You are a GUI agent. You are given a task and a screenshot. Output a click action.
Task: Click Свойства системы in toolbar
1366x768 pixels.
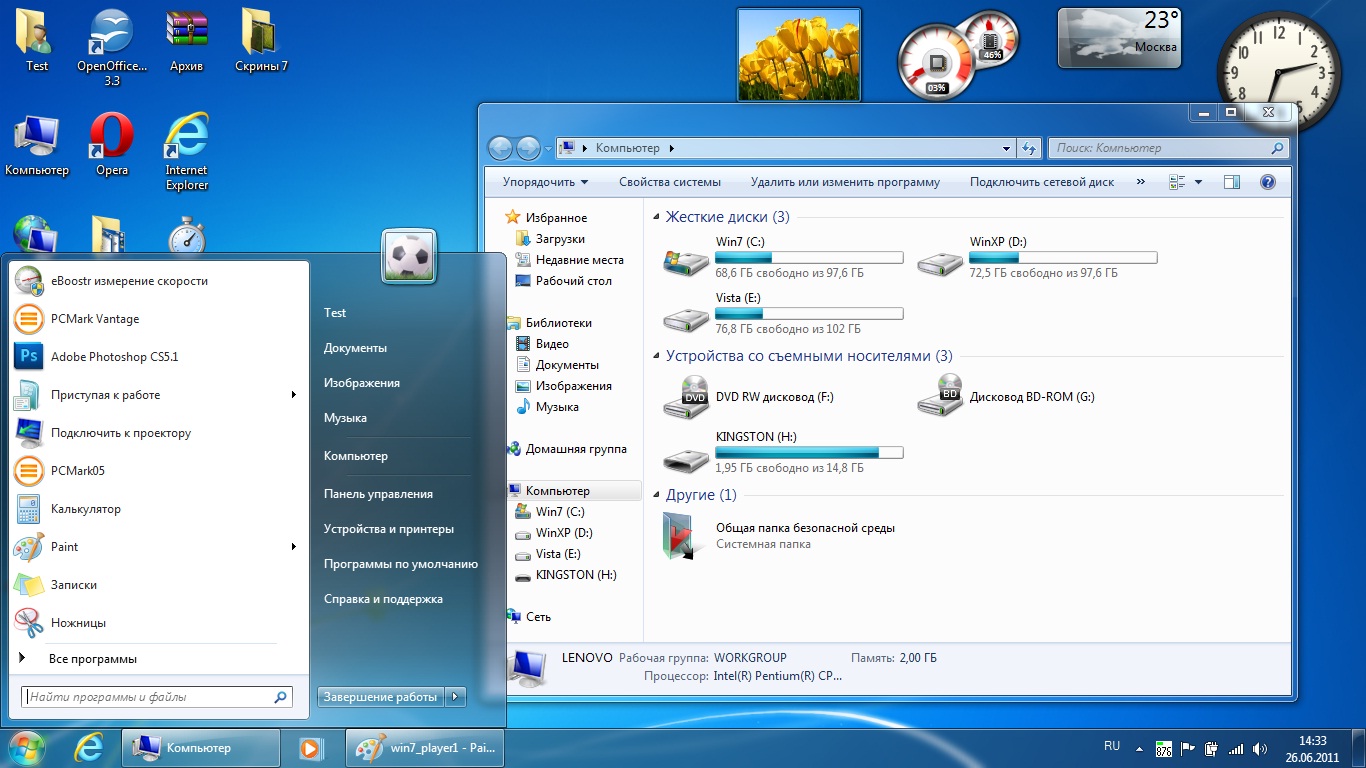click(669, 182)
